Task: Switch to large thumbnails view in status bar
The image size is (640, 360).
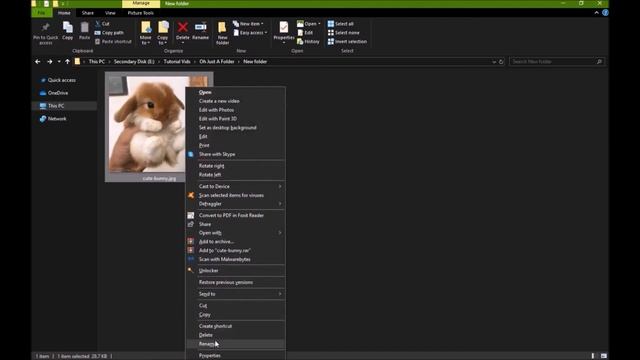Action: click(604, 356)
